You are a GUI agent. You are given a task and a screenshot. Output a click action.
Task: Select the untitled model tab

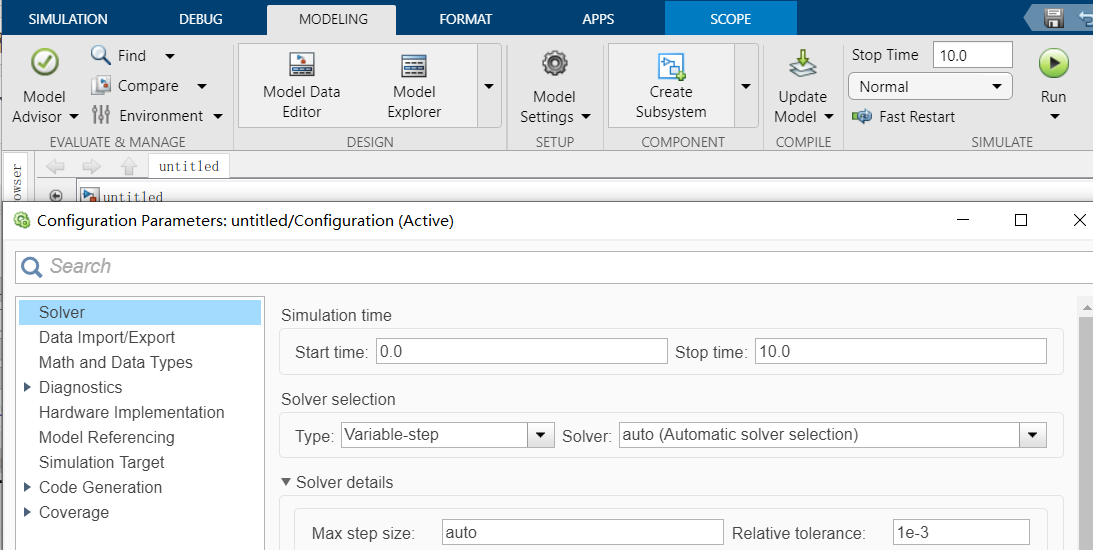[x=189, y=166]
